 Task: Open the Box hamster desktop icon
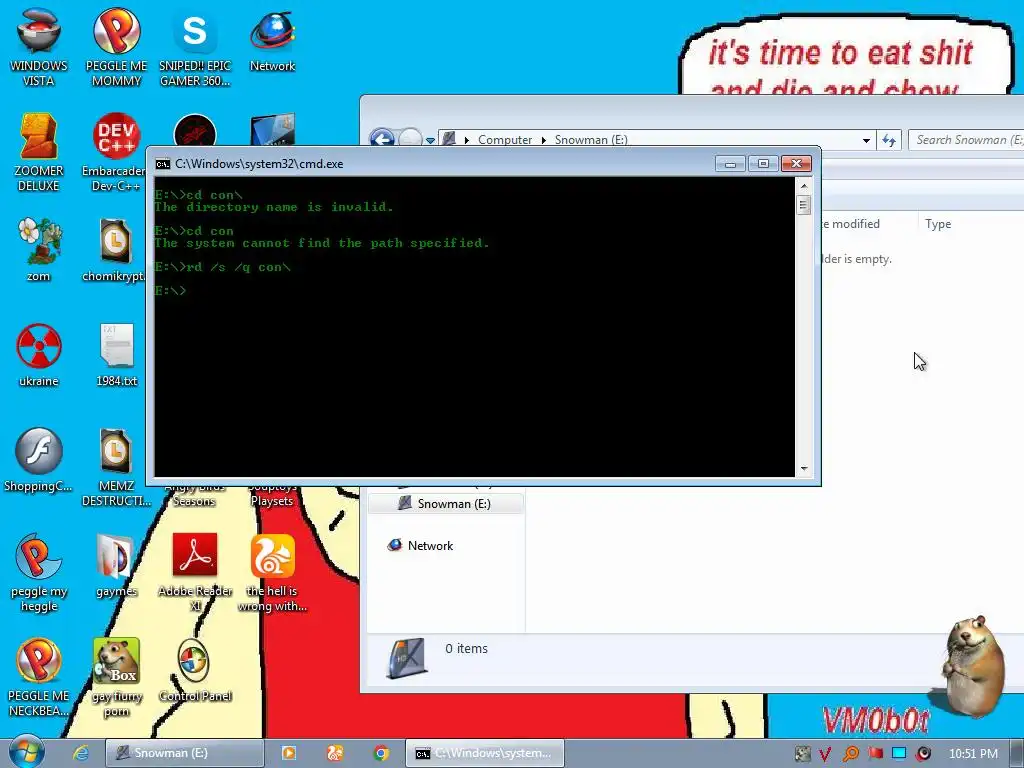(116, 677)
